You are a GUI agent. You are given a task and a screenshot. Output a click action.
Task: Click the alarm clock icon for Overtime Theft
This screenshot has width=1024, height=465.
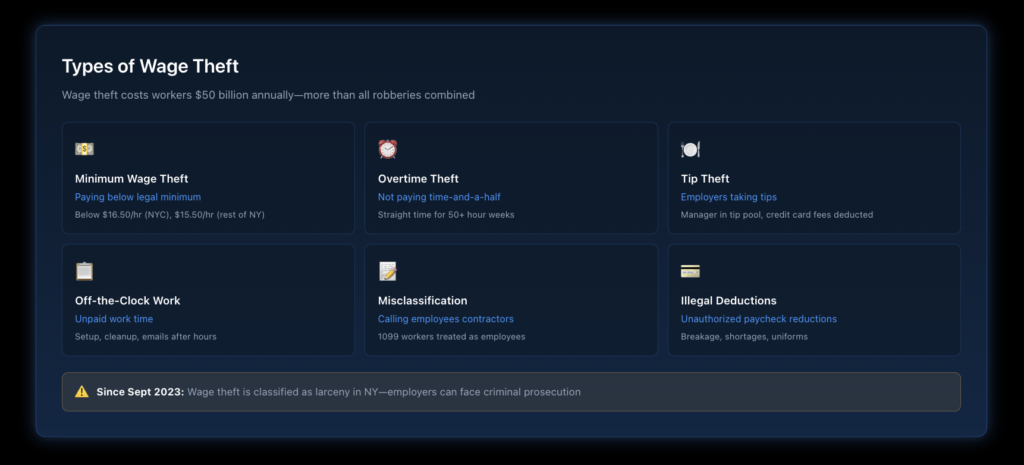point(387,149)
